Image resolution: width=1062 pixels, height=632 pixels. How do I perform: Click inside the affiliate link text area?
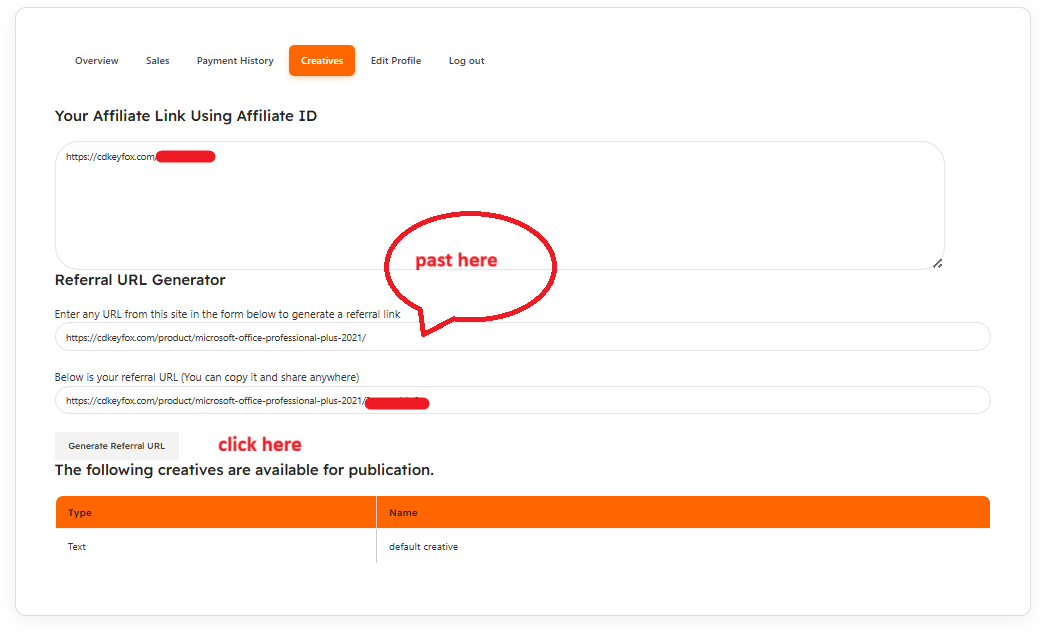point(499,210)
